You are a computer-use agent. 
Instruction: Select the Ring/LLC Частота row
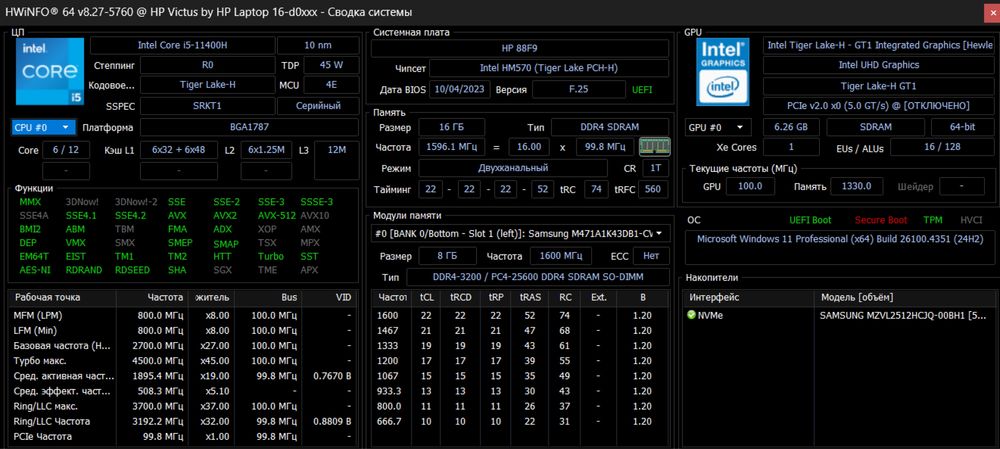tap(184, 422)
